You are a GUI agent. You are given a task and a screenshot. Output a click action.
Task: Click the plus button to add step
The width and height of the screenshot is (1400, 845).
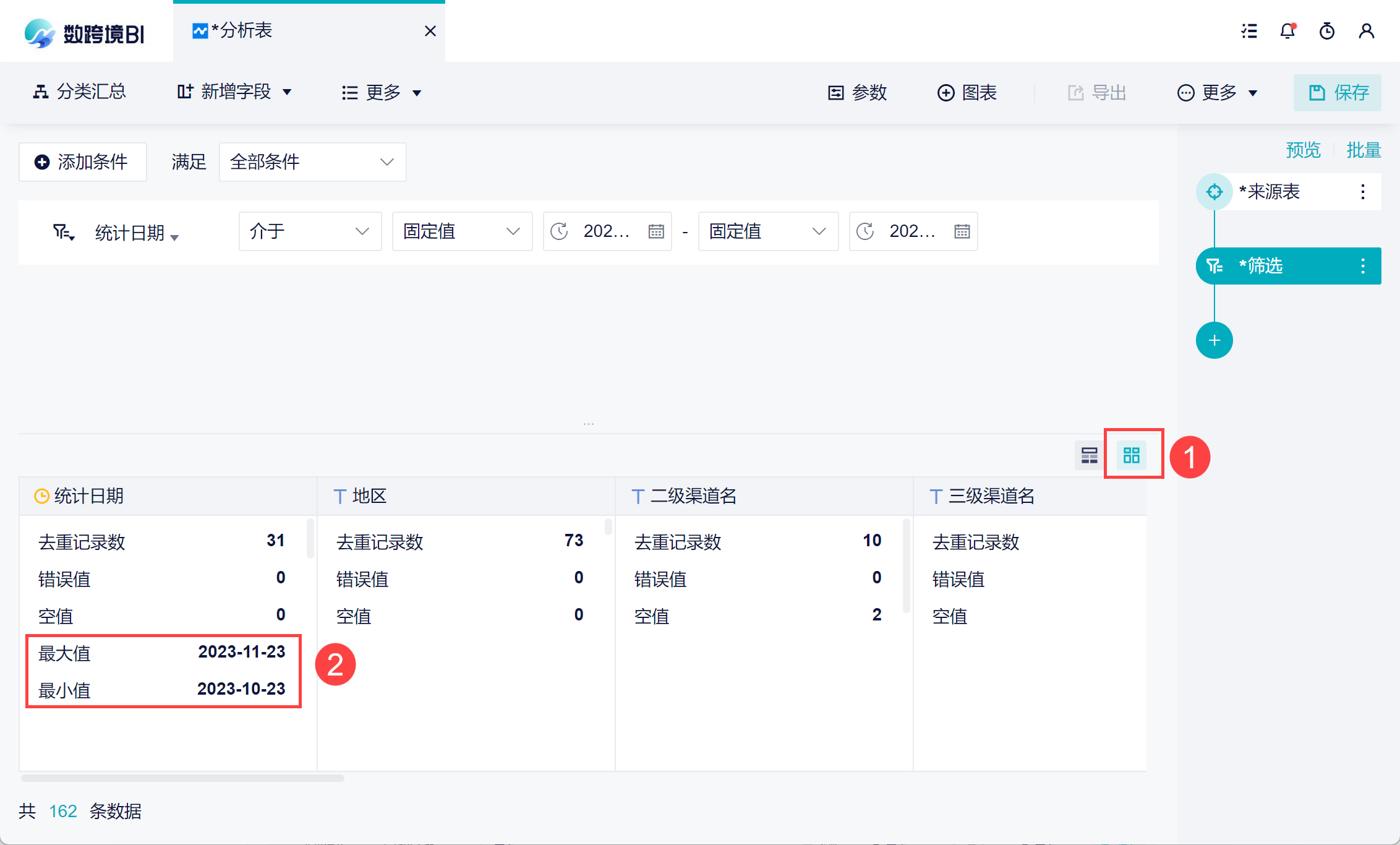[x=1214, y=340]
